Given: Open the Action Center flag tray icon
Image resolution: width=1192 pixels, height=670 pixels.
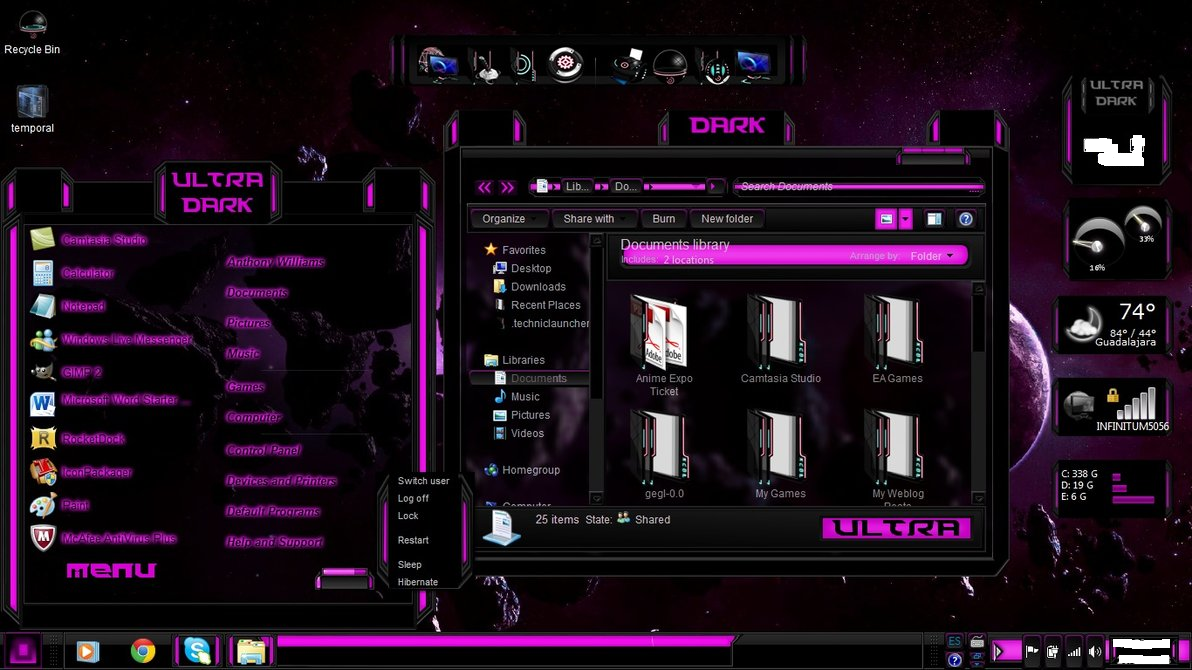Looking at the screenshot, I should (x=1032, y=651).
